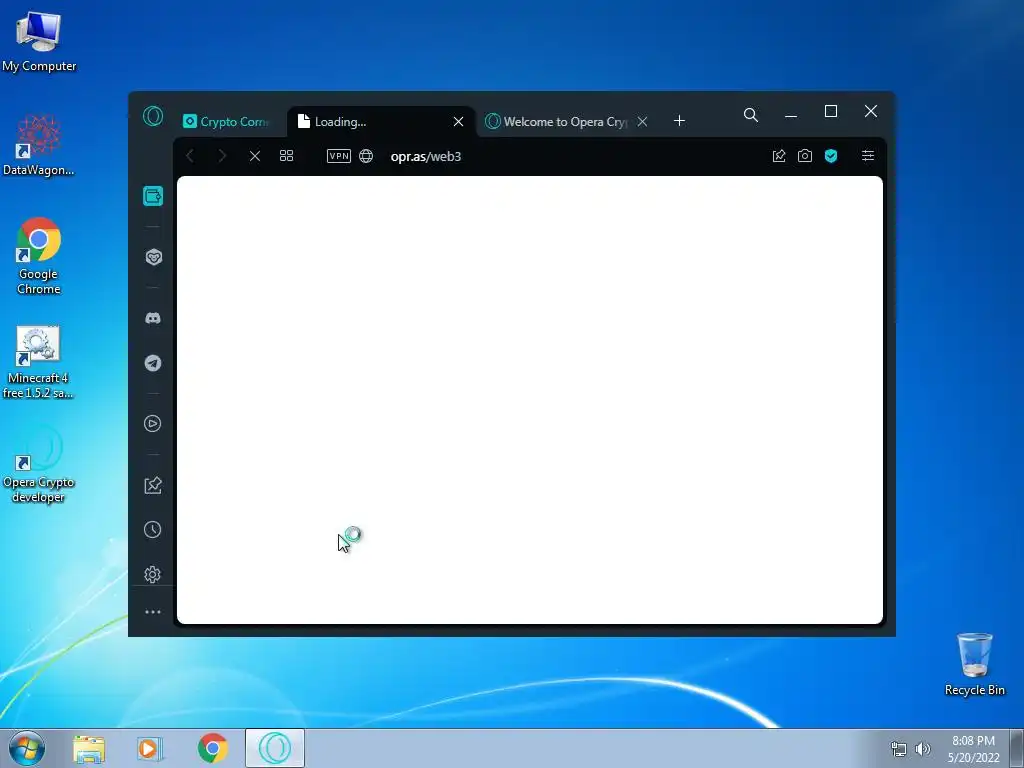Open the pinboard icon in the address bar
The height and width of the screenshot is (768, 1024).
(x=779, y=155)
